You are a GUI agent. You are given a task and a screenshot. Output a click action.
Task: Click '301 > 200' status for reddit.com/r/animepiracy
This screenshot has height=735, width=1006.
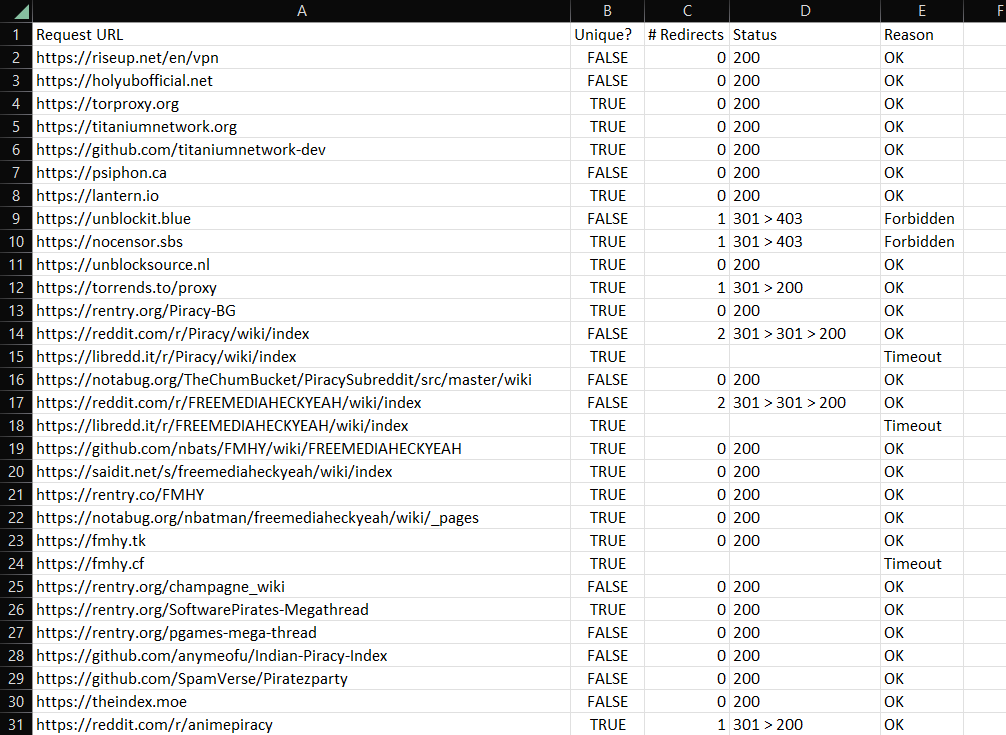point(805,725)
